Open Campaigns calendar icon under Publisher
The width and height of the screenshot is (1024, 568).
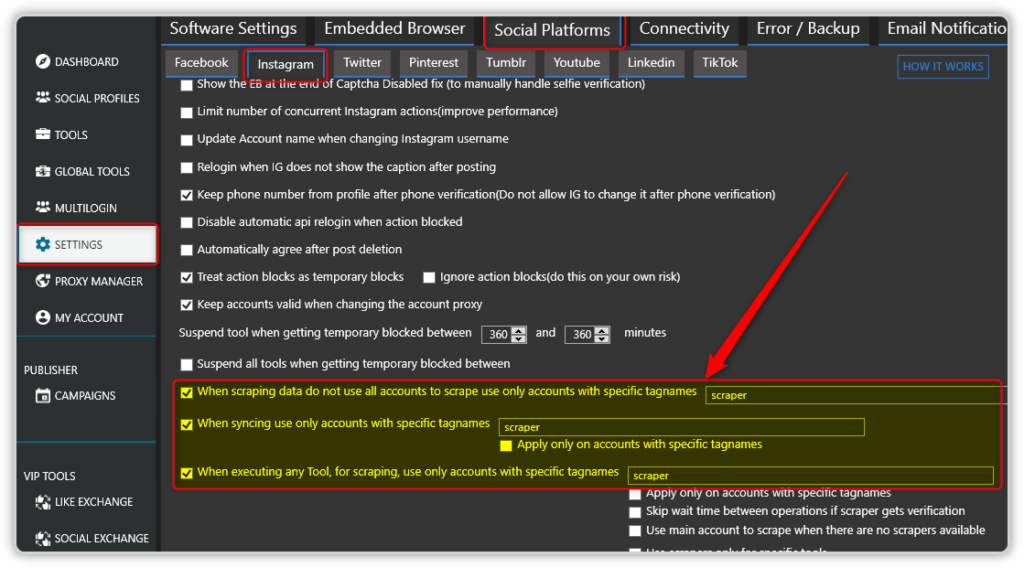pos(43,396)
